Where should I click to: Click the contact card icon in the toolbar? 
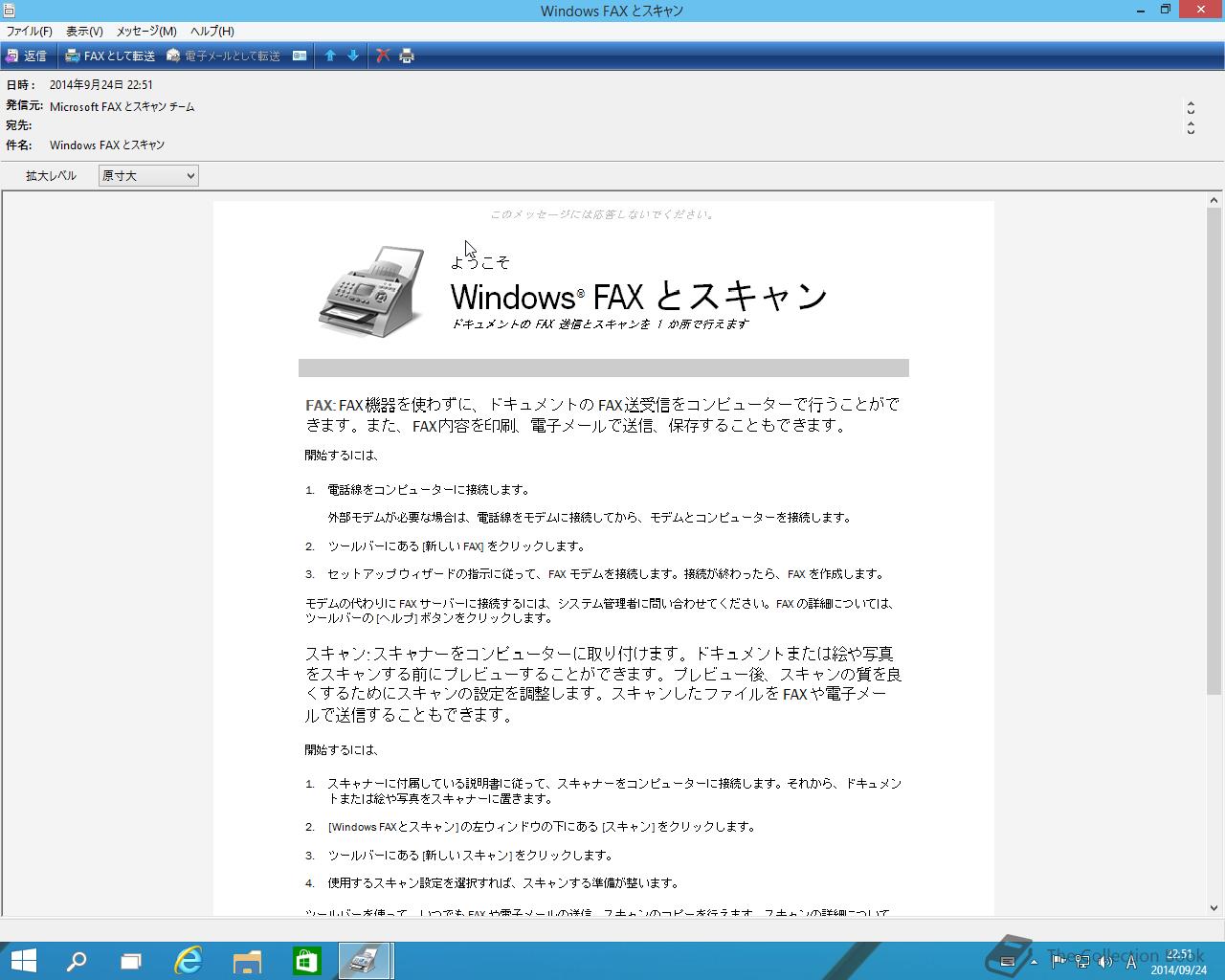click(300, 56)
